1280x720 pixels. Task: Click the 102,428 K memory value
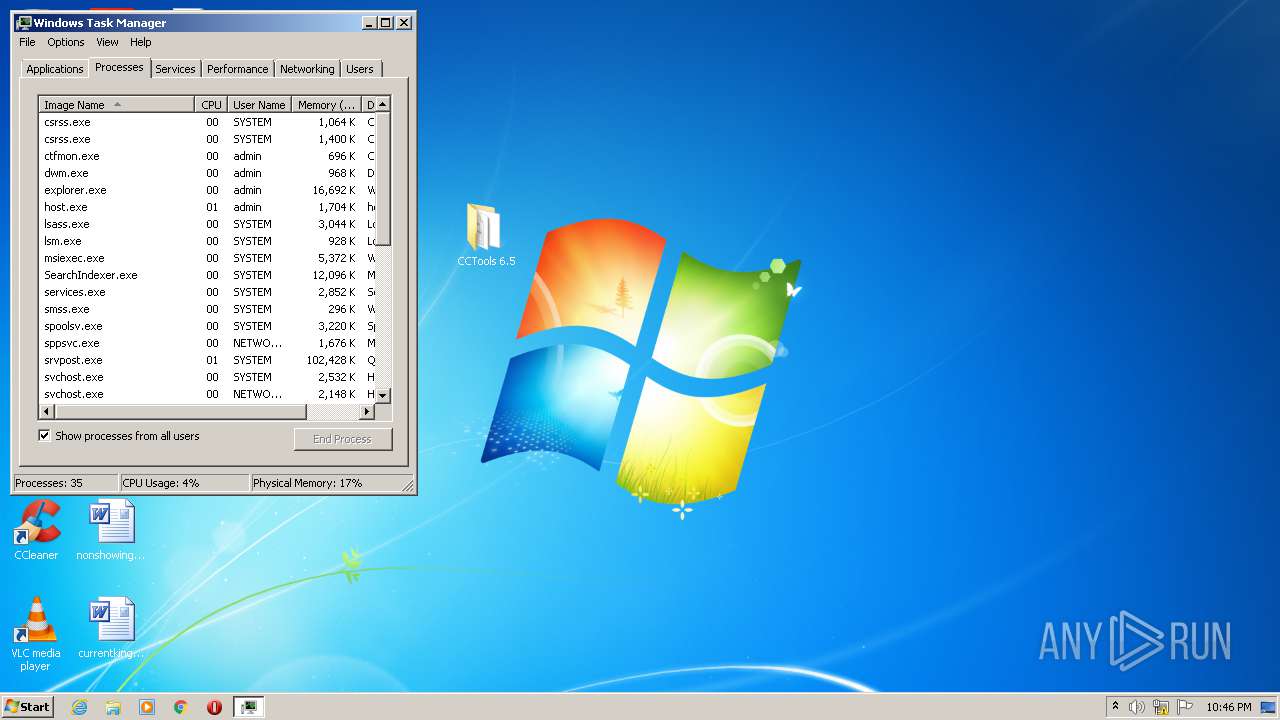click(x=331, y=360)
